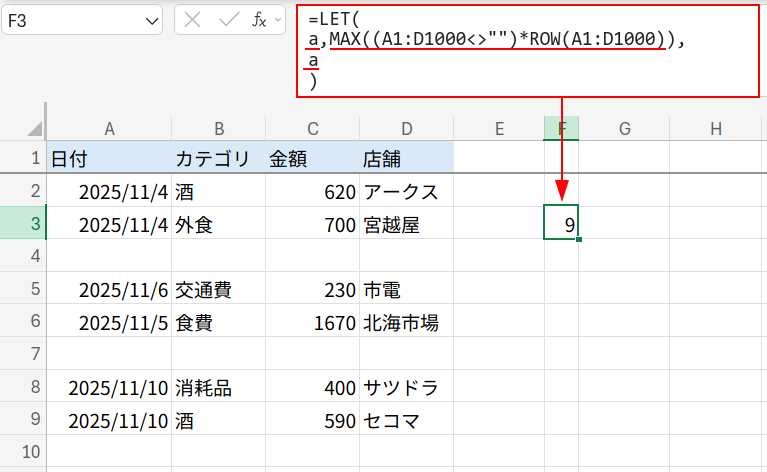
Task: Open the Insert Function fx icon
Action: click(x=259, y=20)
